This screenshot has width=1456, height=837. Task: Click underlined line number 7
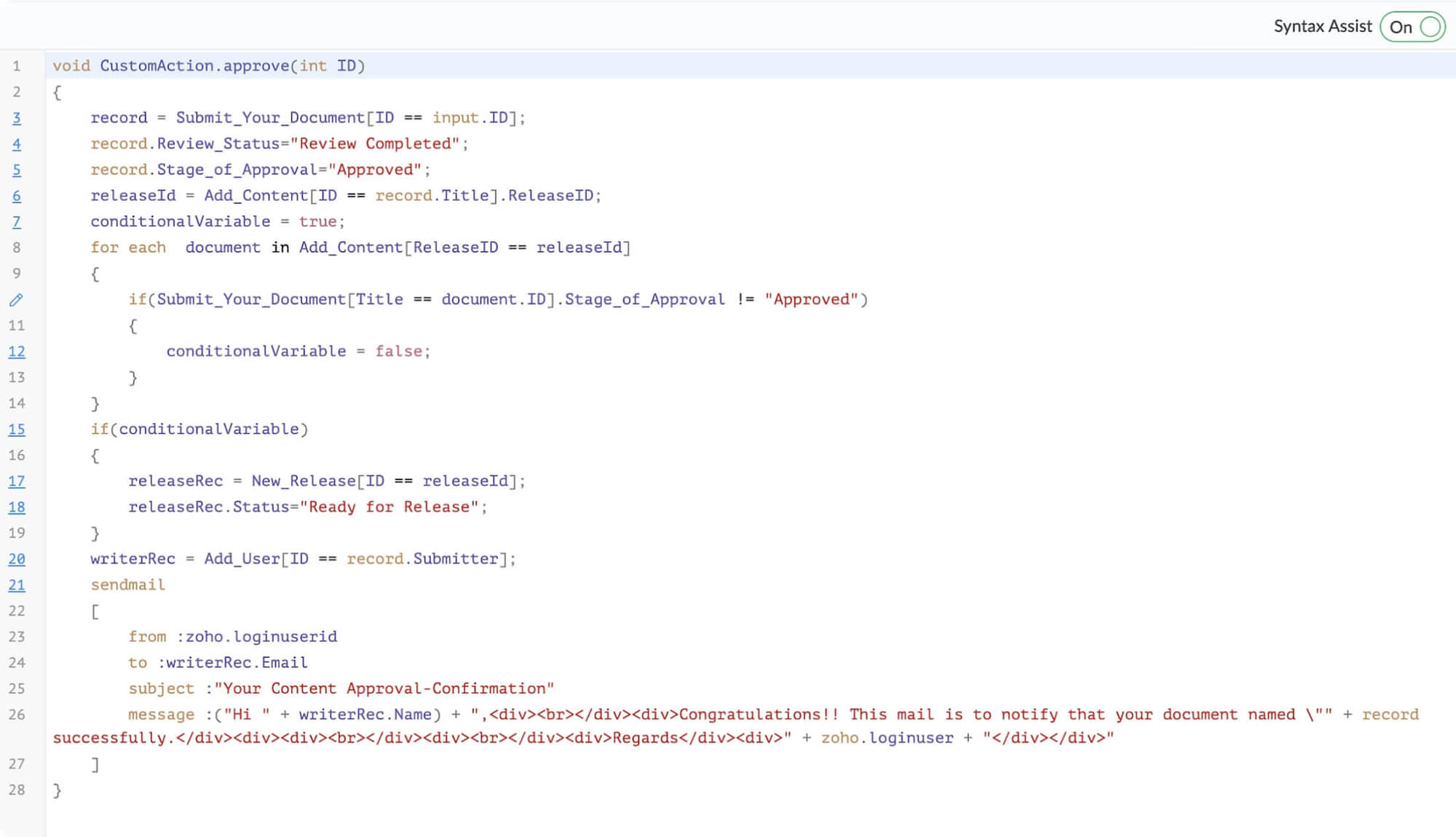[16, 222]
